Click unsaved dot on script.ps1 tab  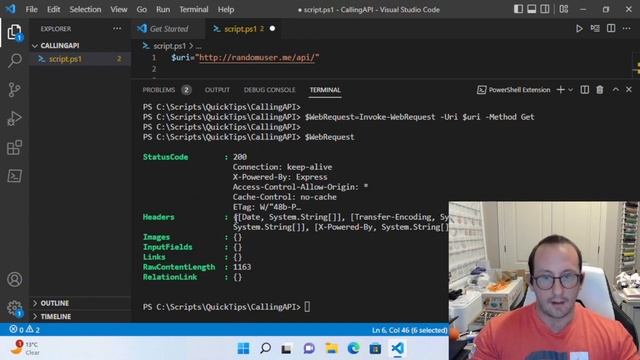coord(272,29)
